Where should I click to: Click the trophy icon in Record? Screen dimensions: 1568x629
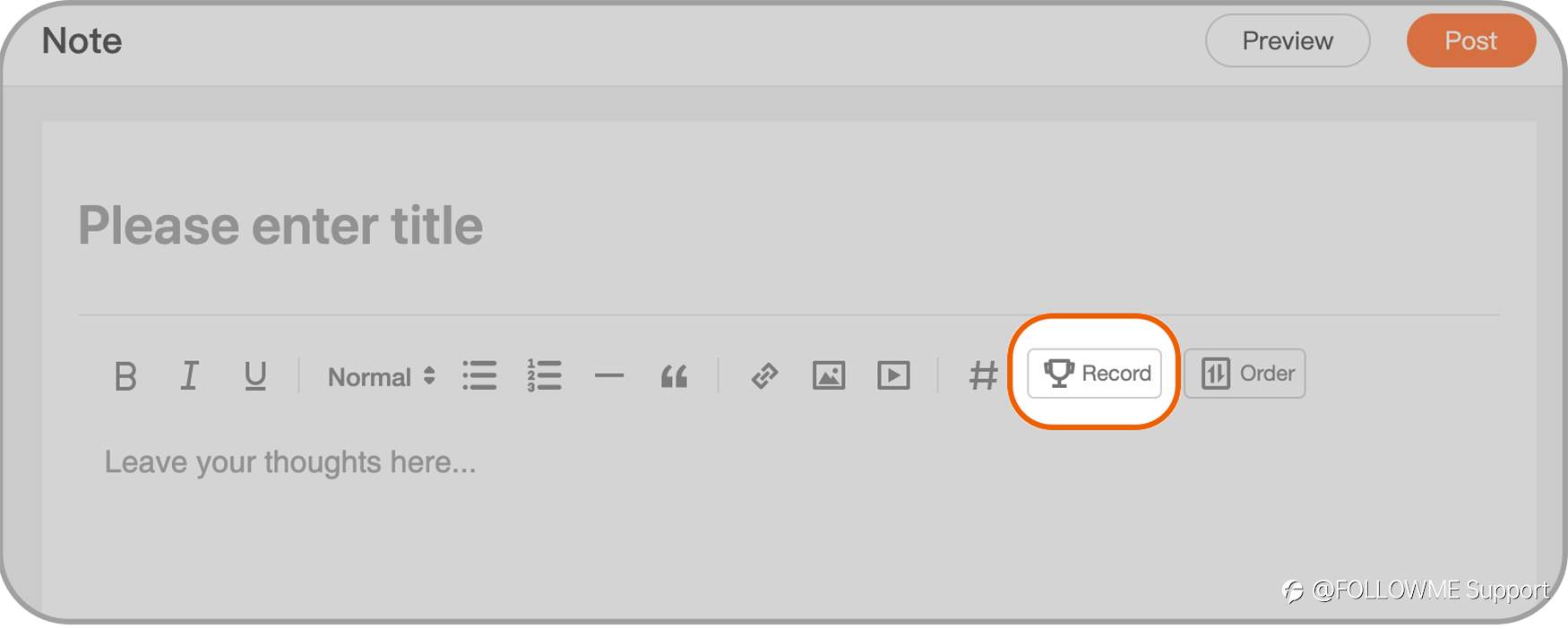pos(1059,373)
